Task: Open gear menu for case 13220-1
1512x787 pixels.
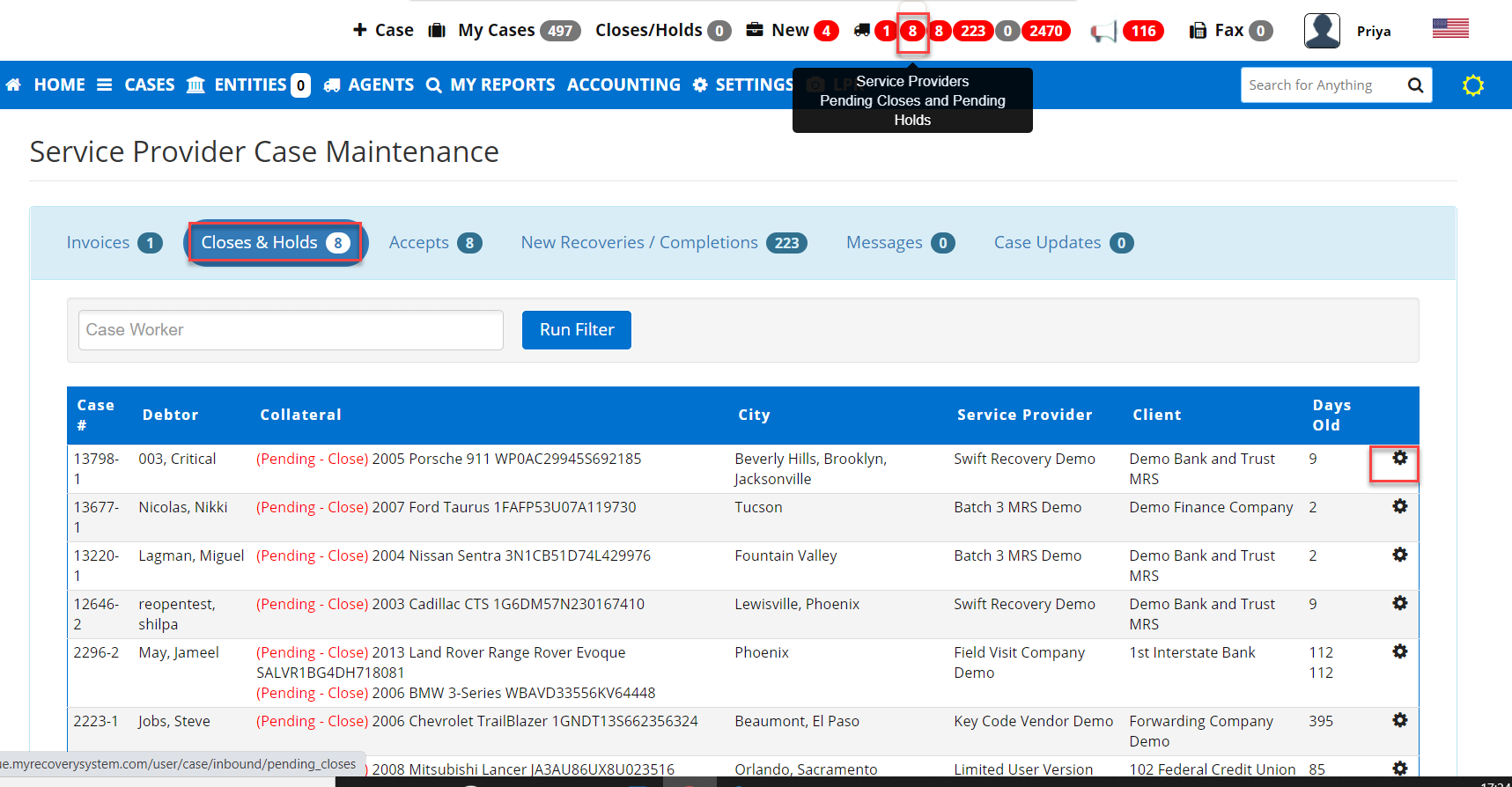Action: coord(1399,555)
